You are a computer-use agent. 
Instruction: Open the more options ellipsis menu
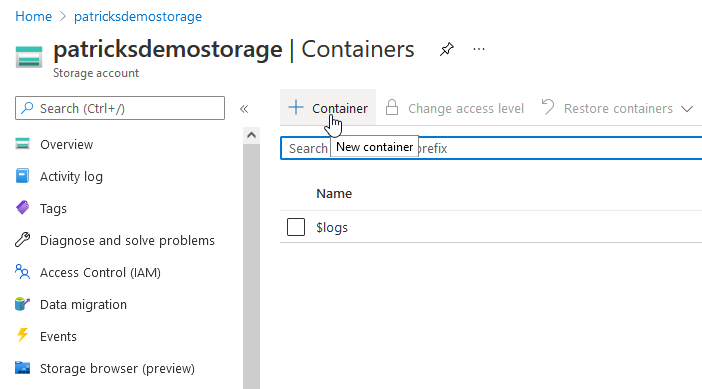tap(479, 49)
